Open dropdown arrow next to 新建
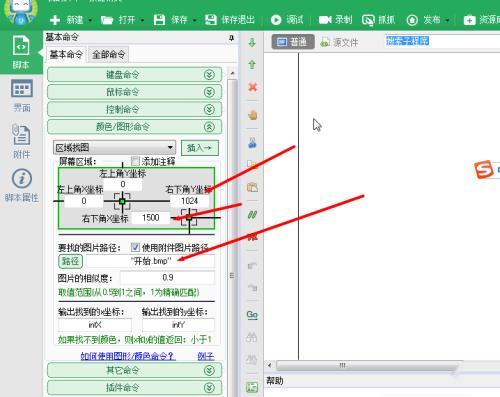The width and height of the screenshot is (500, 397). (90, 20)
